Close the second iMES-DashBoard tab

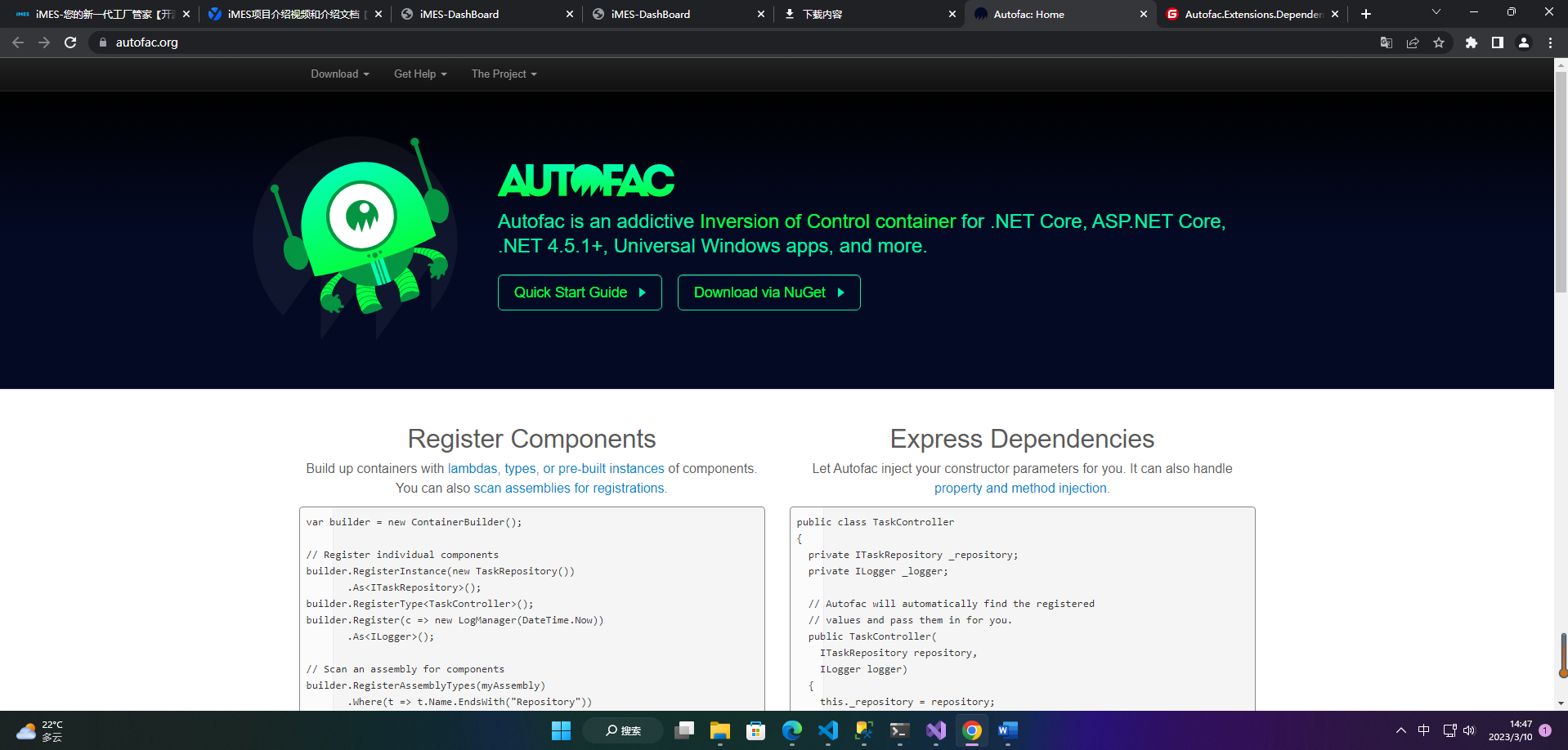pos(761,14)
